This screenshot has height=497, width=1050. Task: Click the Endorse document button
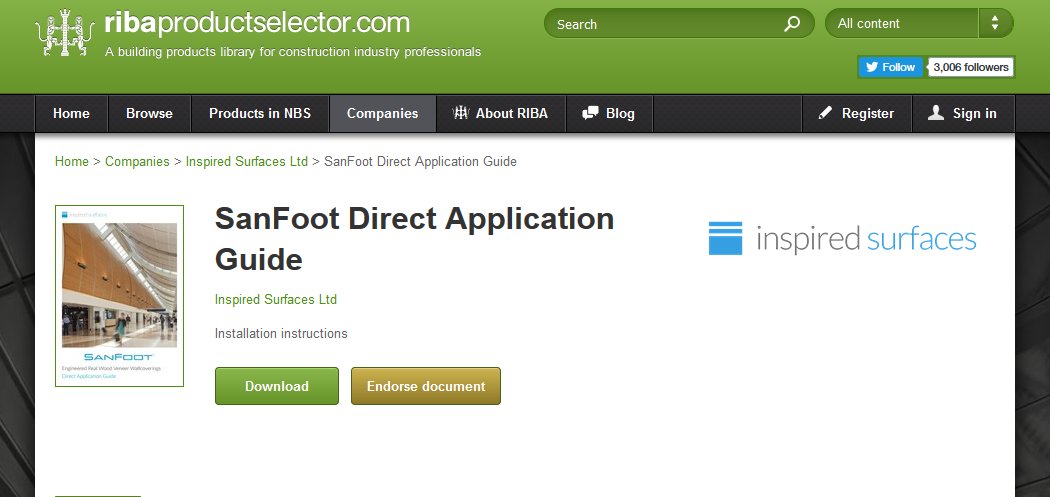tap(426, 386)
